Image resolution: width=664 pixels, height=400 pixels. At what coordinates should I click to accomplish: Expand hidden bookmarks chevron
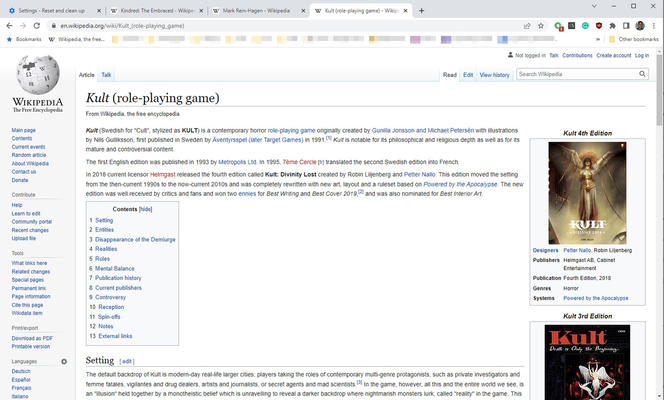coord(598,39)
